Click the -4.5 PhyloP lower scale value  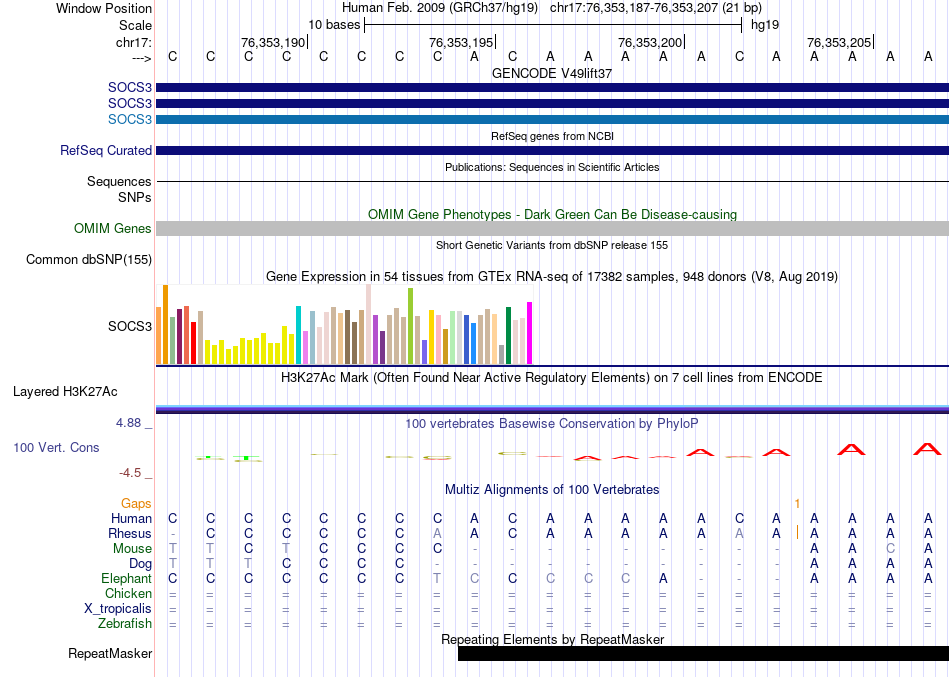(130, 473)
